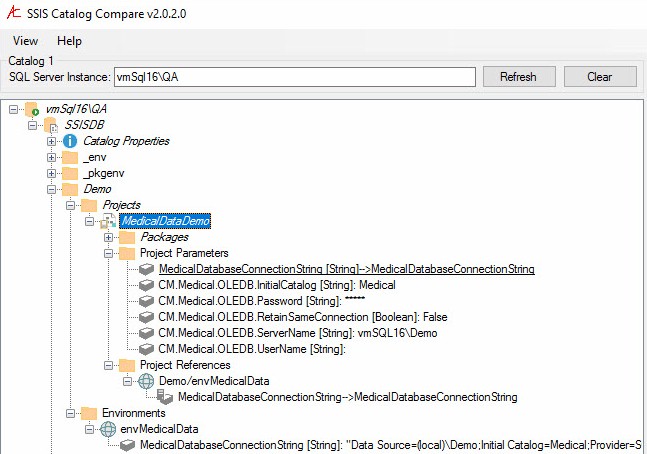The width and height of the screenshot is (647, 454).
Task: Select the Catalog Properties node
Action: (126, 141)
